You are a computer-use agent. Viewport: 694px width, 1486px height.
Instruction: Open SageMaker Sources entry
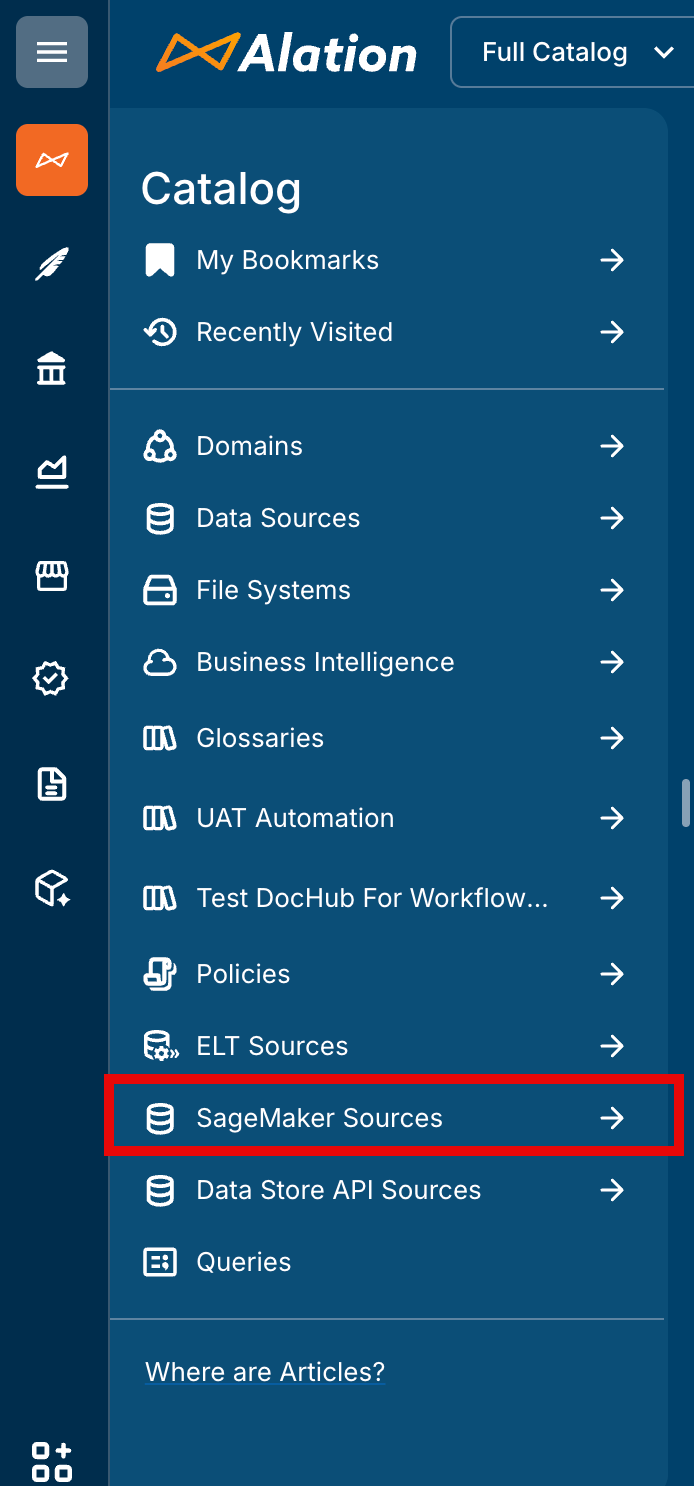pyautogui.click(x=319, y=1118)
